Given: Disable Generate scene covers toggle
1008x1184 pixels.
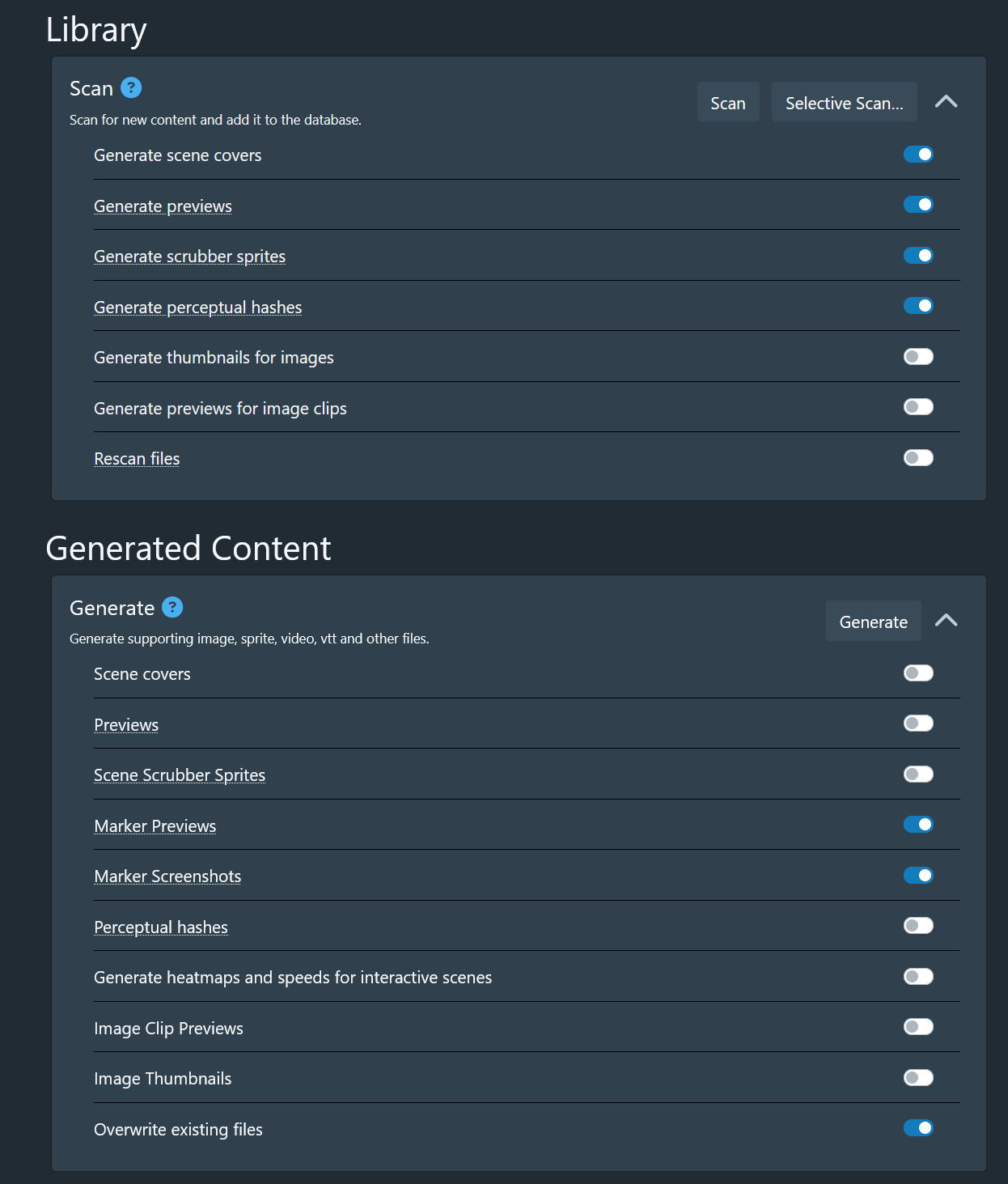Looking at the screenshot, I should point(918,155).
